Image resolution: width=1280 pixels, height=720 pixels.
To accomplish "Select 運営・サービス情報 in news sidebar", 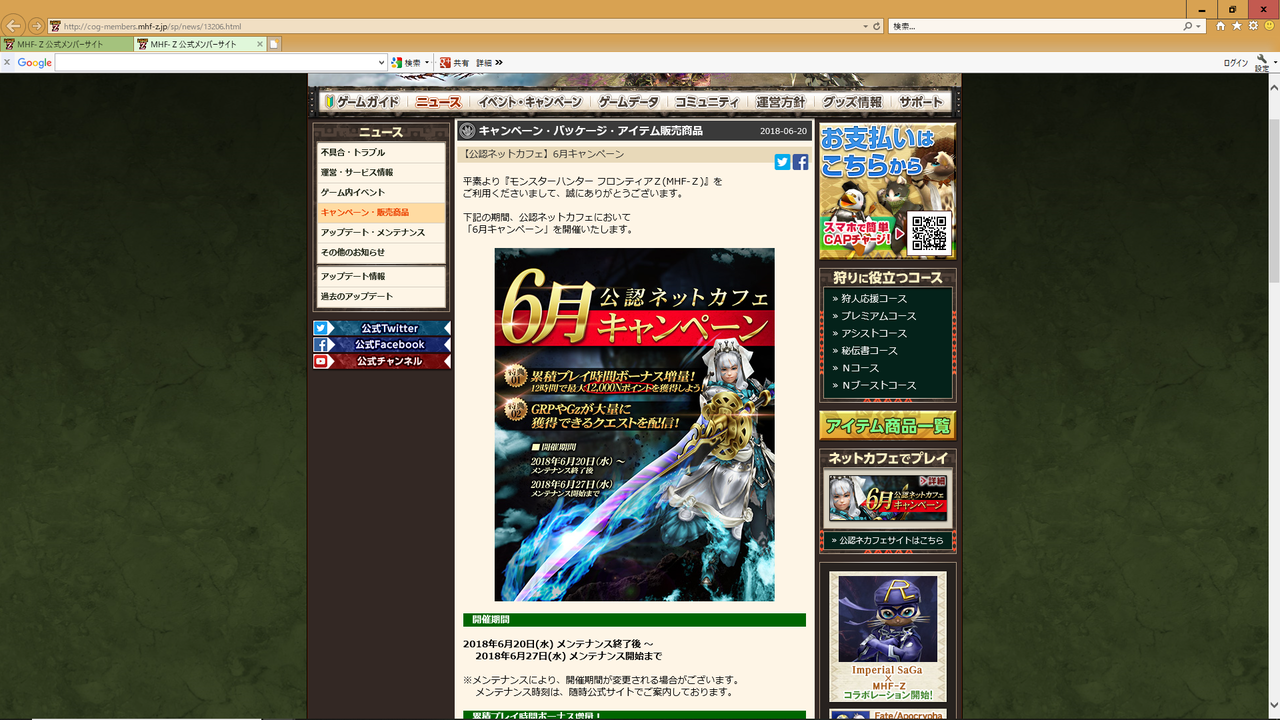I will click(x=381, y=173).
